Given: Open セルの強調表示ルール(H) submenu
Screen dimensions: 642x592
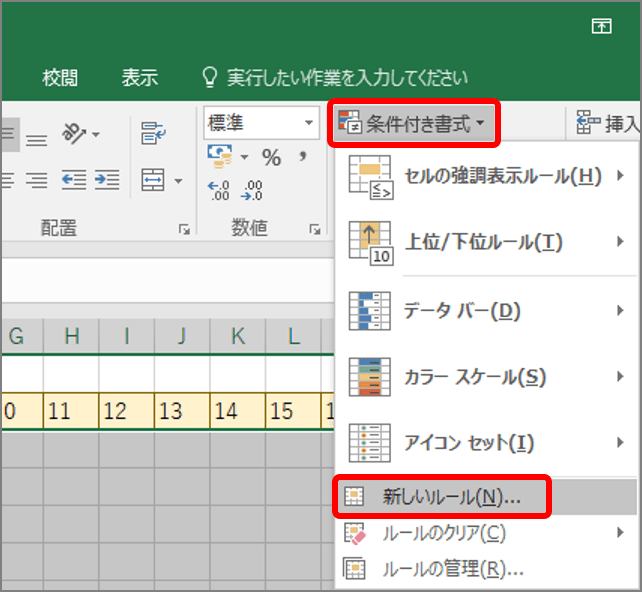Looking at the screenshot, I should pos(486,176).
